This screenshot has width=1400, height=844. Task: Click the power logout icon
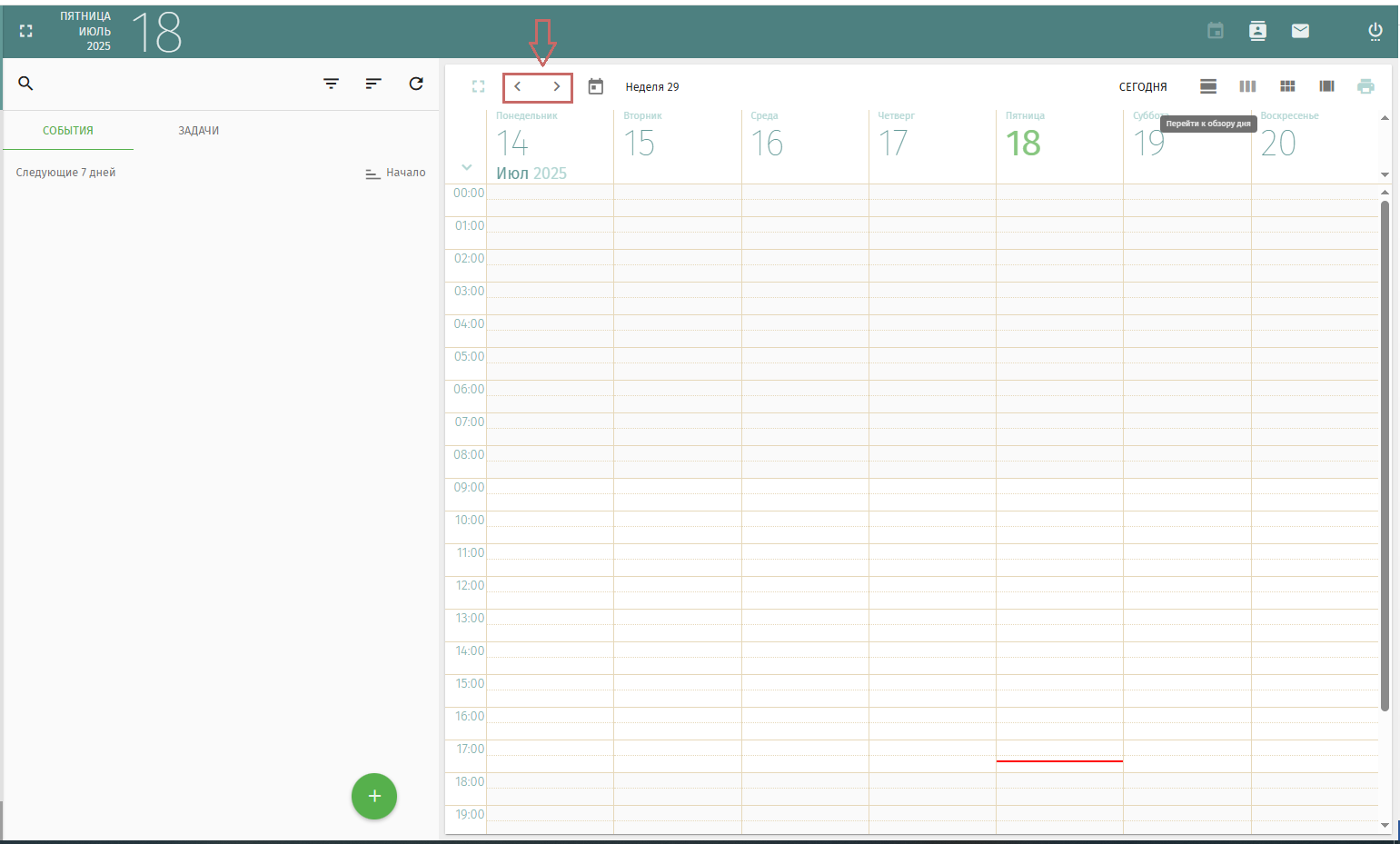click(1375, 31)
